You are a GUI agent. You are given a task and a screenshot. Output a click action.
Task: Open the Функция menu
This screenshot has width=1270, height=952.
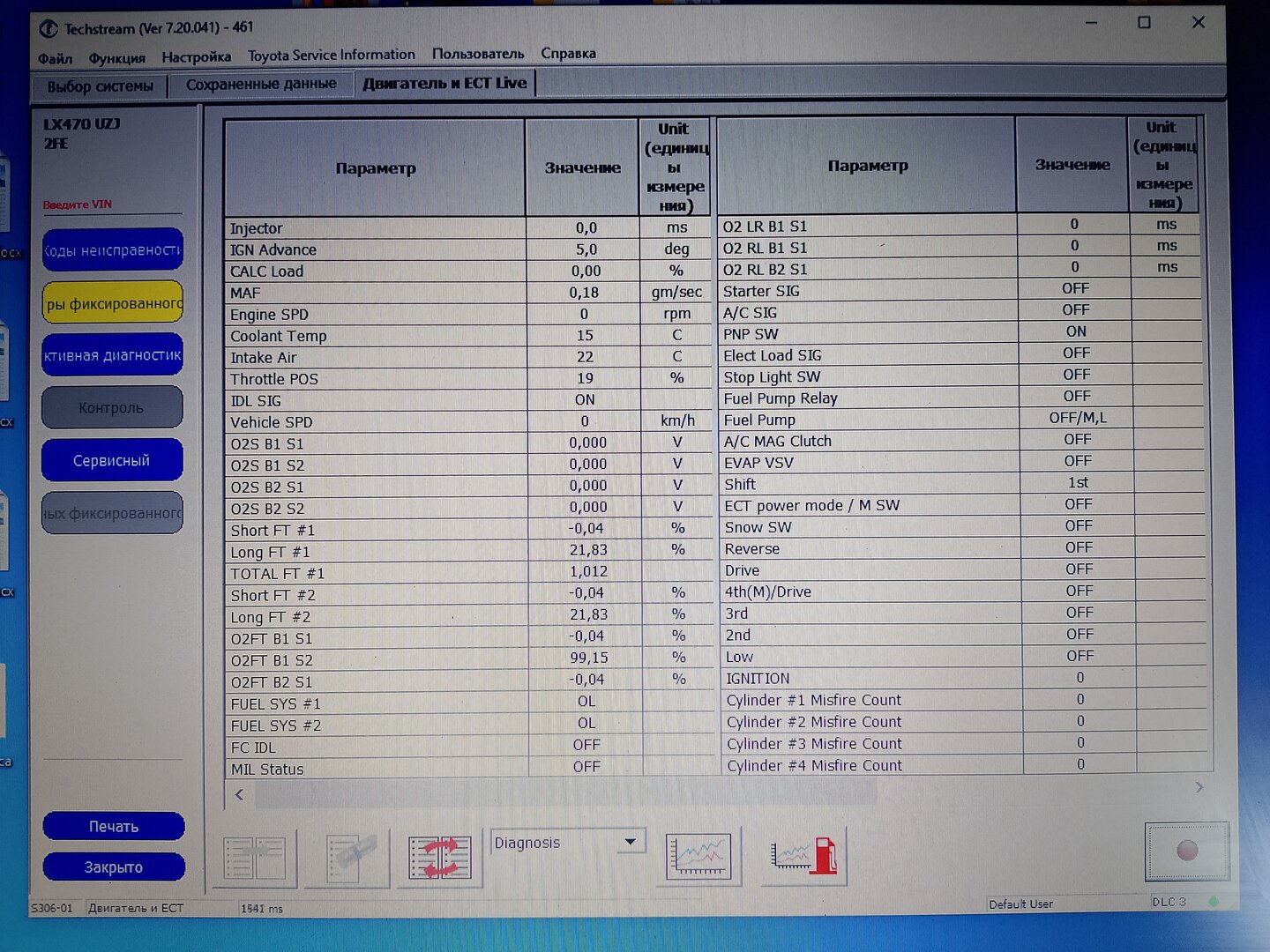coord(116,58)
